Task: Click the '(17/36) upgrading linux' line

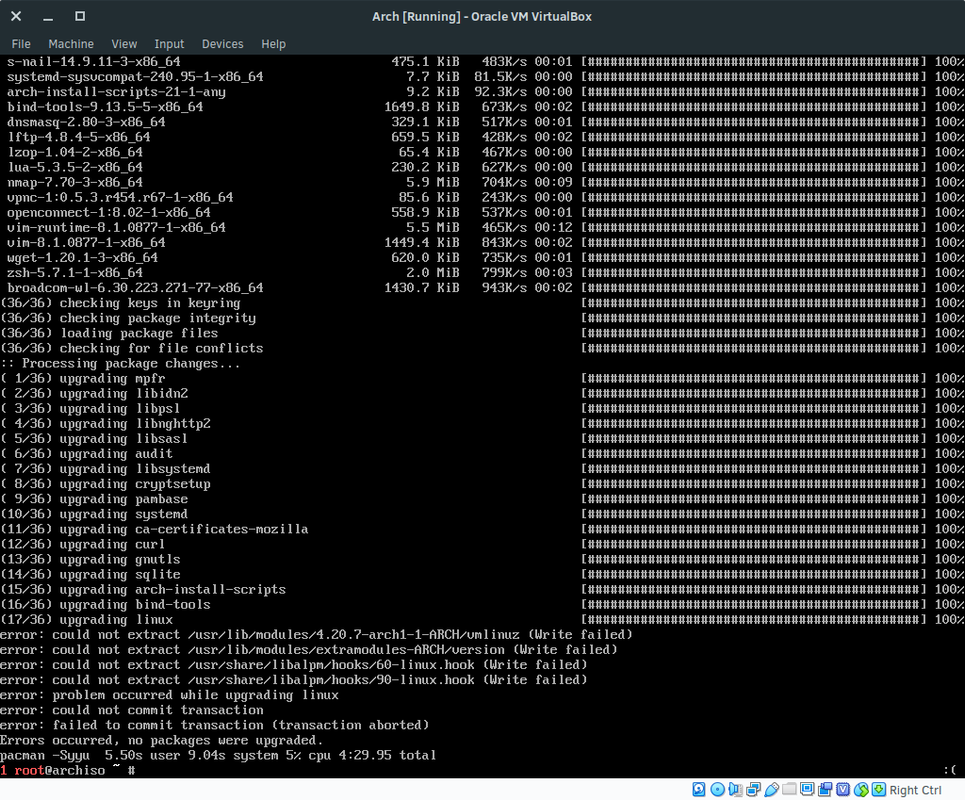Action: (x=87, y=619)
